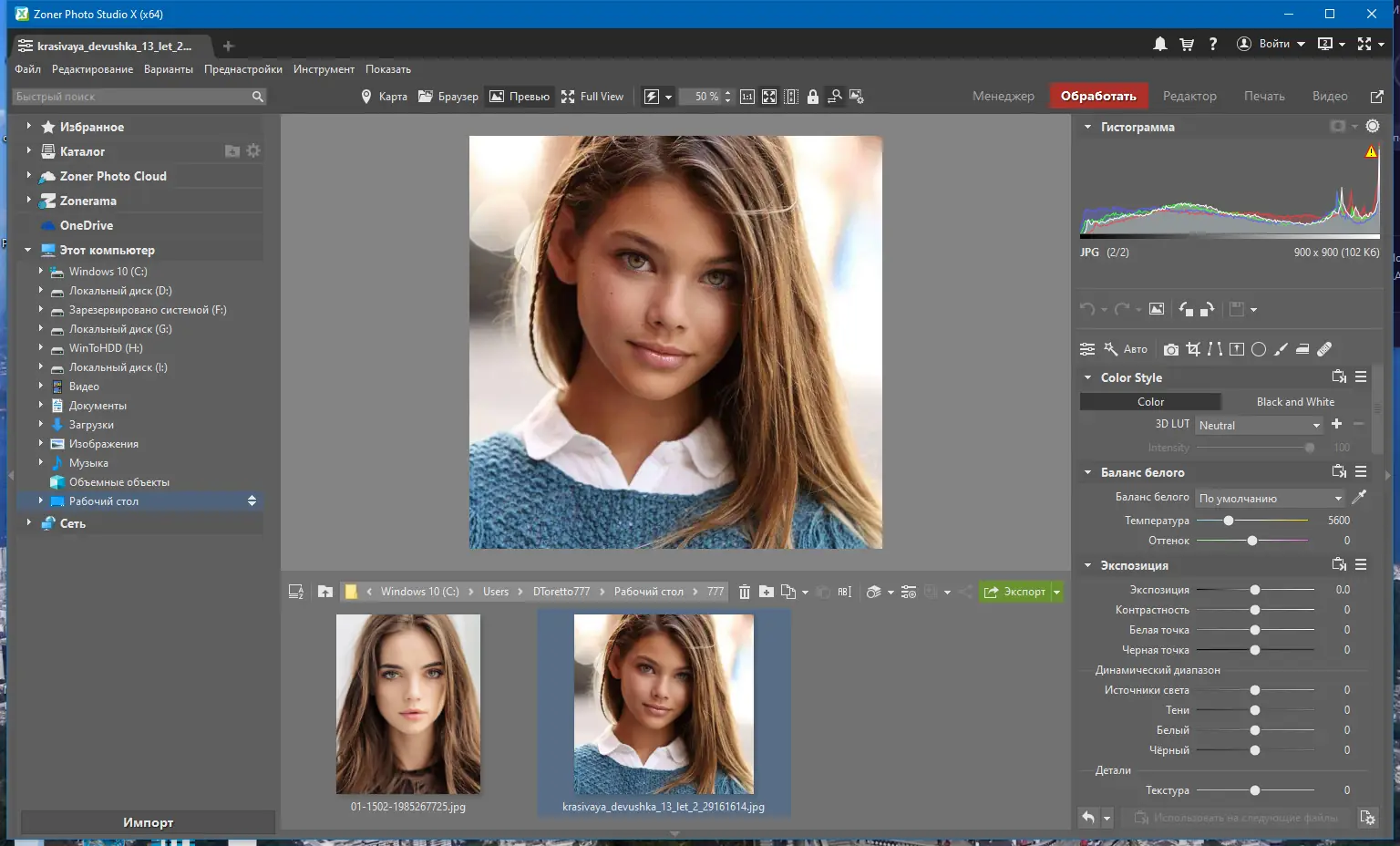Select the healing bandage tool
The width and height of the screenshot is (1400, 846).
1324,349
